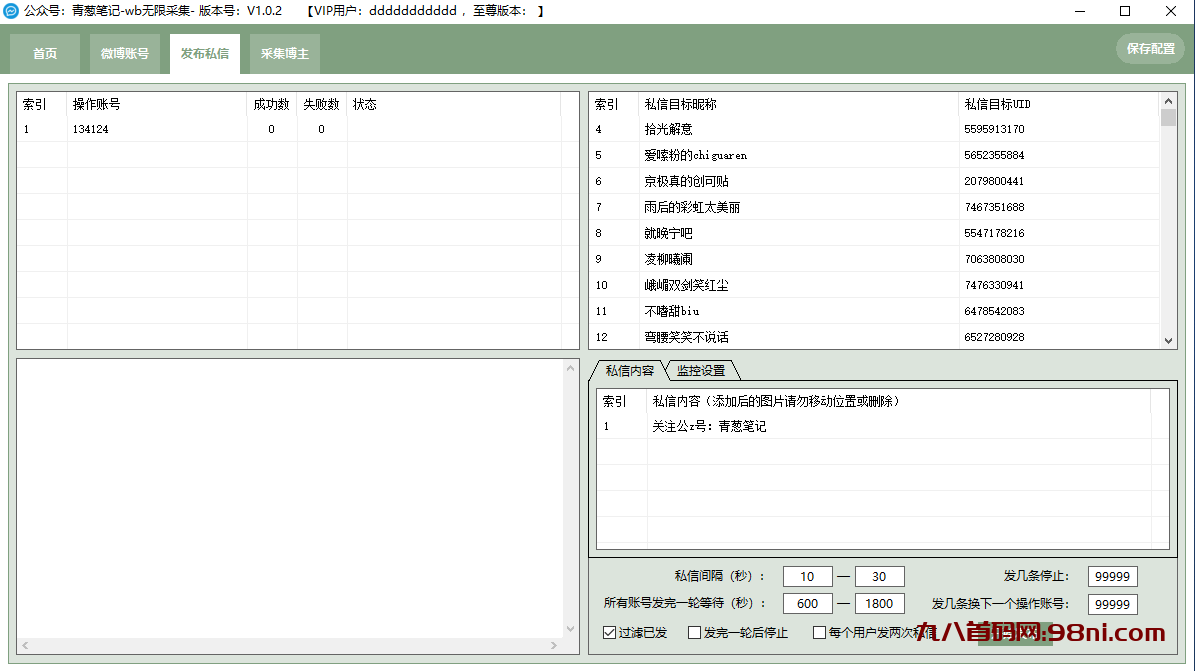The image size is (1195, 671).
Task: Switch to the 采集博主 tab
Action: pos(284,53)
